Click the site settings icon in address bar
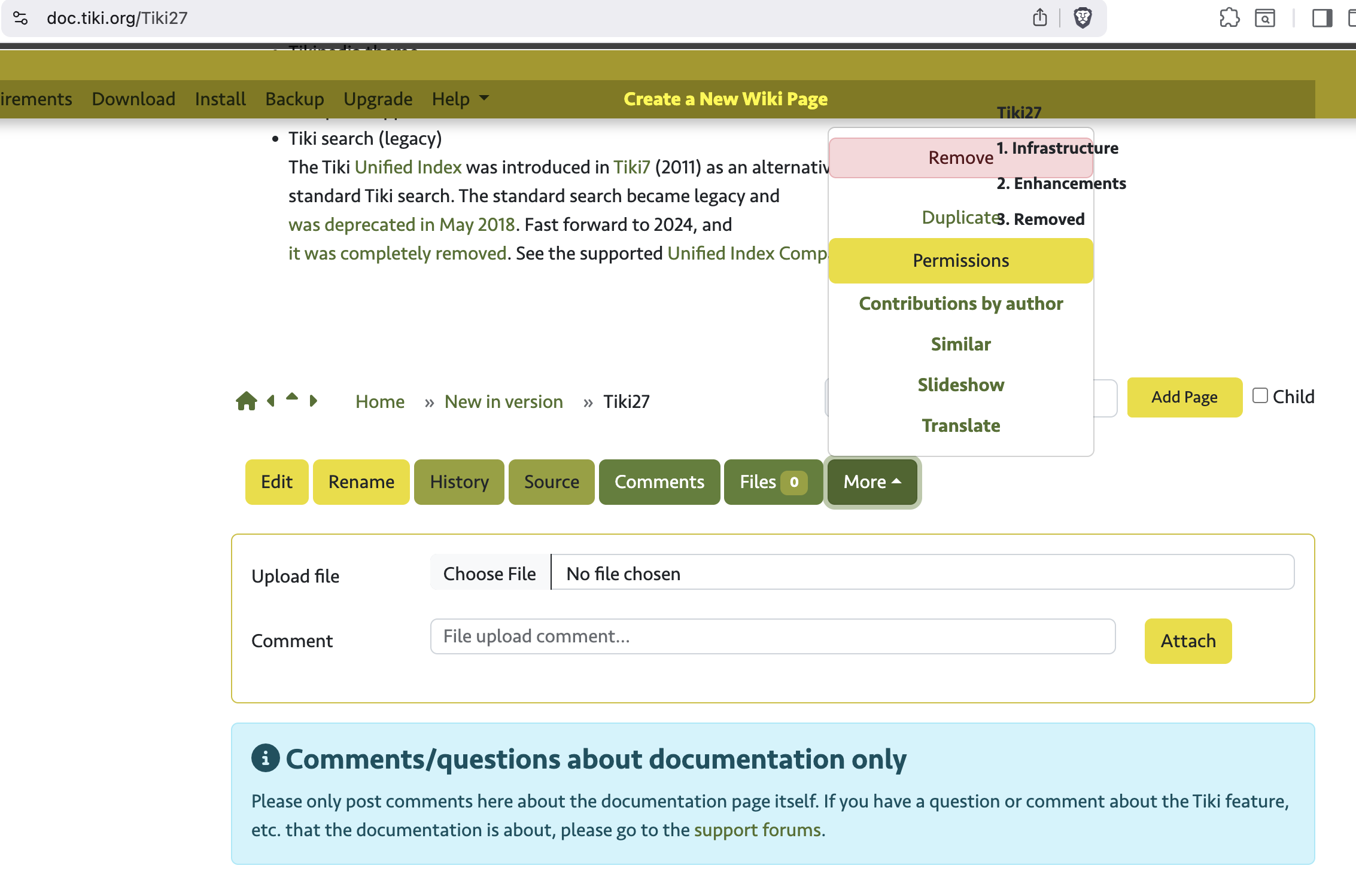1356x896 pixels. 20,18
